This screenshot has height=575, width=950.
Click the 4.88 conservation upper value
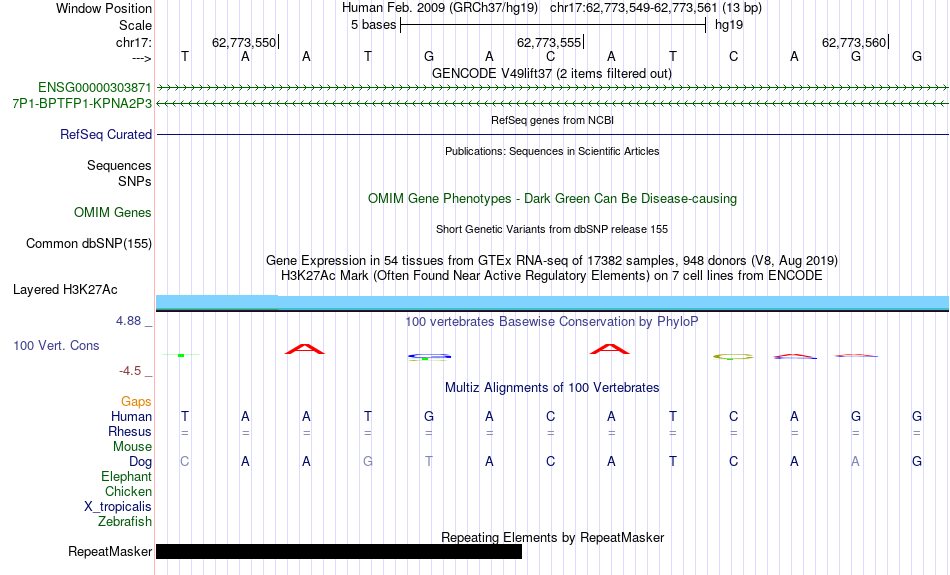tap(128, 321)
